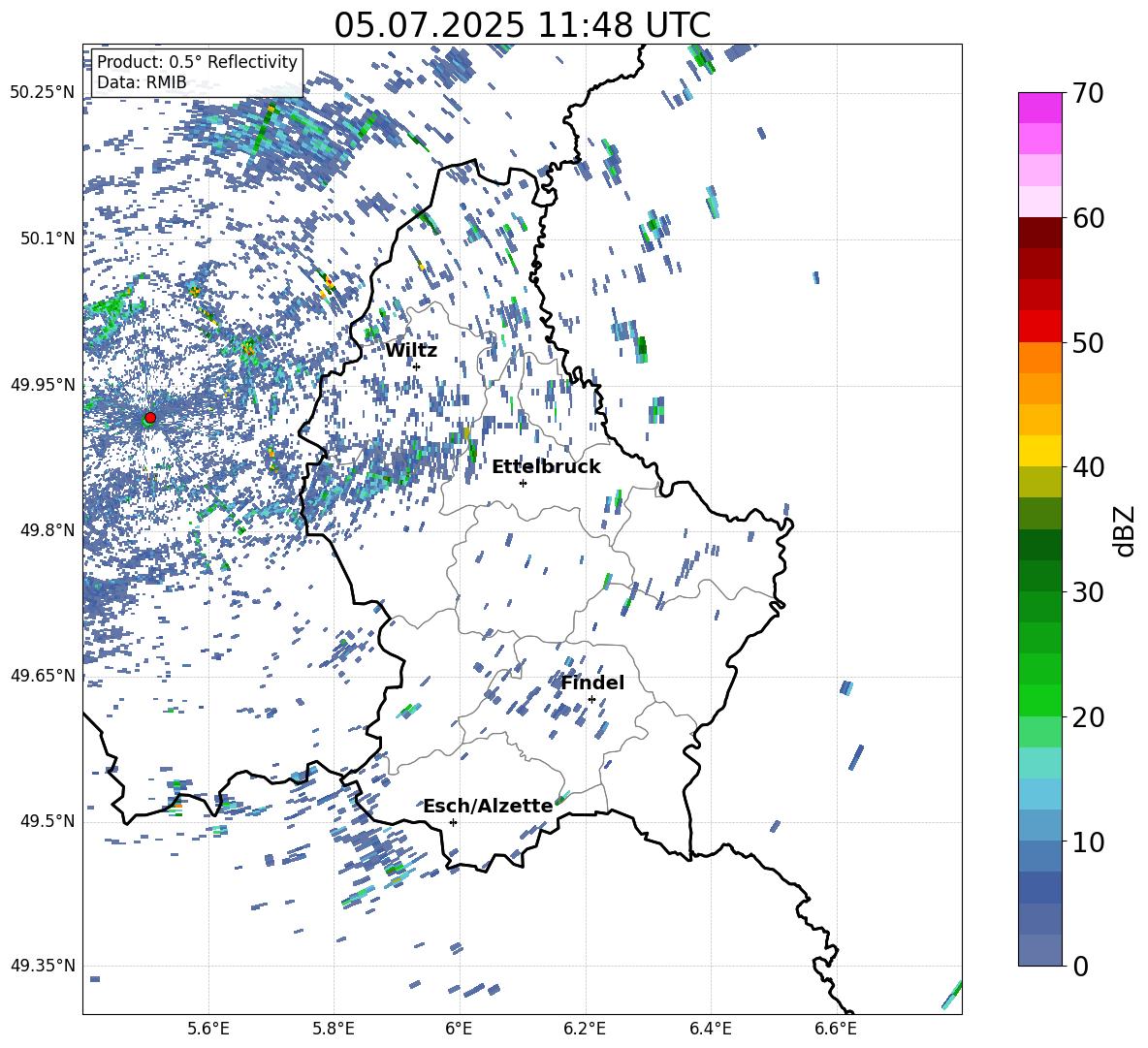
Task: Click the 60 tick label on colorbar
Action: coord(1088,218)
